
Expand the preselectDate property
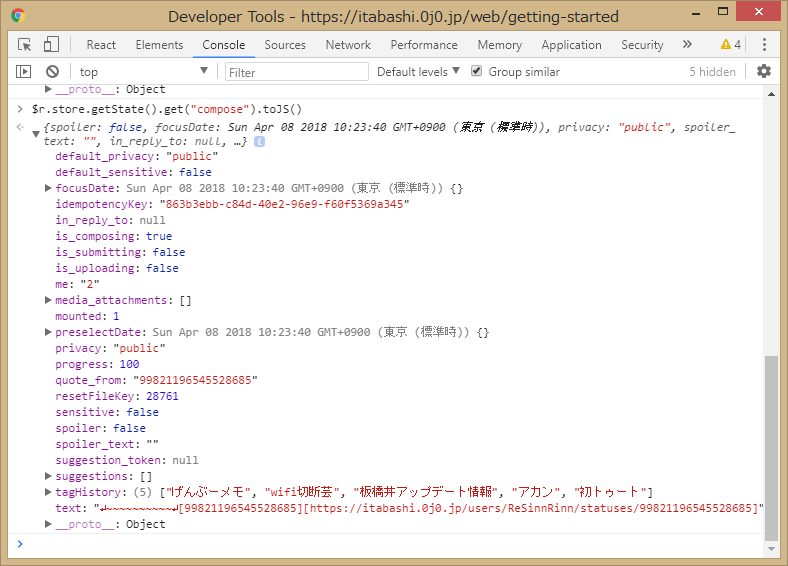click(x=48, y=332)
